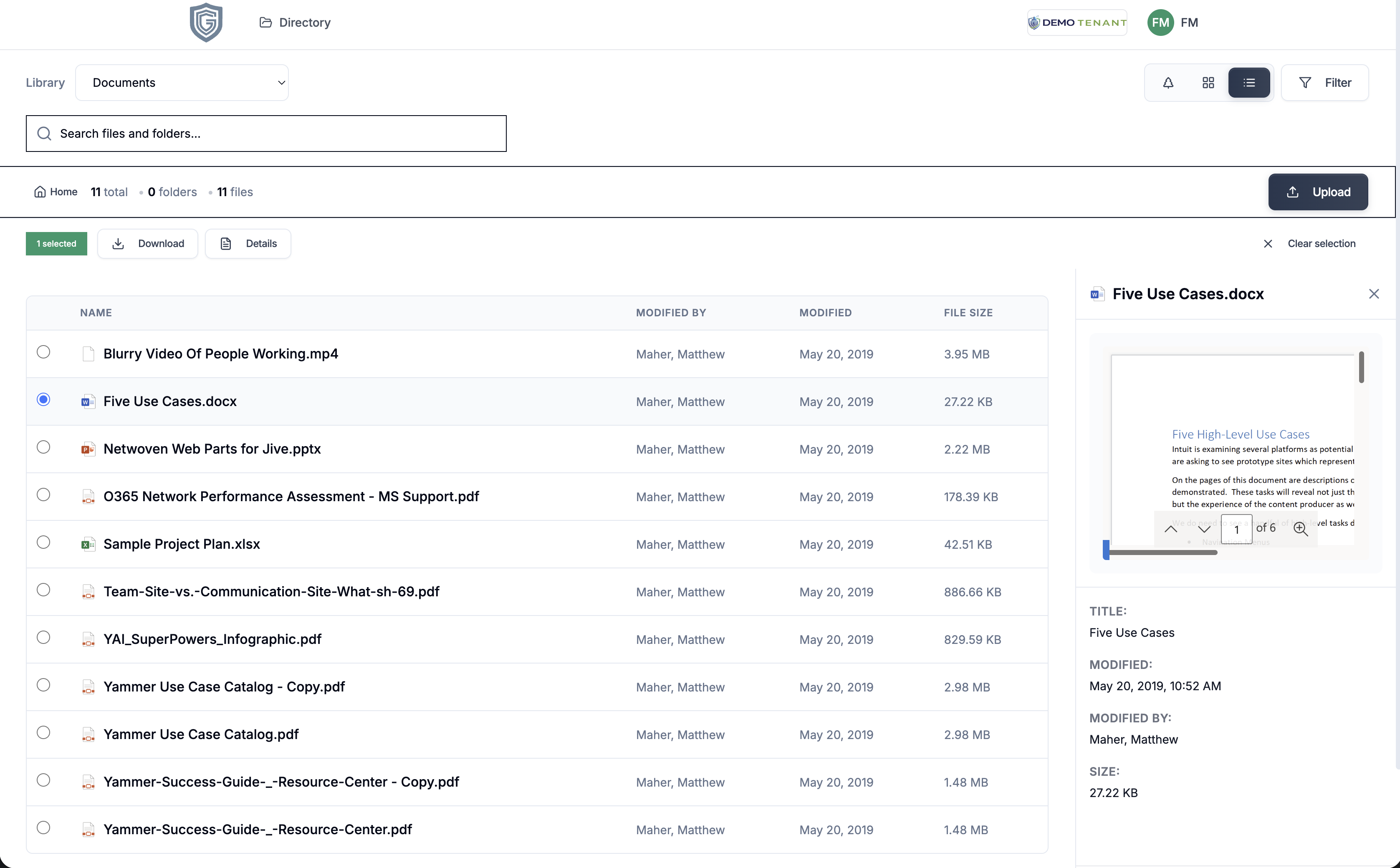Click the shield logo in the header

pyautogui.click(x=206, y=23)
